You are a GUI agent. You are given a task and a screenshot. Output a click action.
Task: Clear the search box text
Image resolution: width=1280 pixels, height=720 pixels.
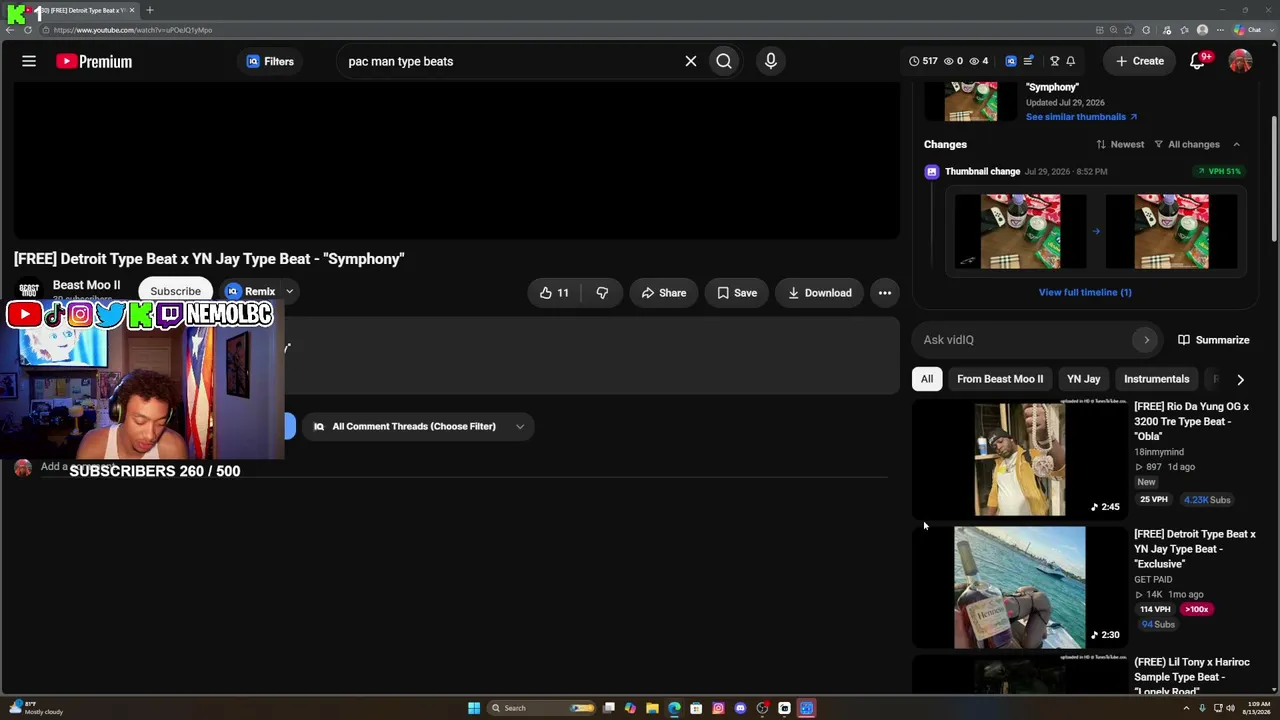click(x=690, y=61)
